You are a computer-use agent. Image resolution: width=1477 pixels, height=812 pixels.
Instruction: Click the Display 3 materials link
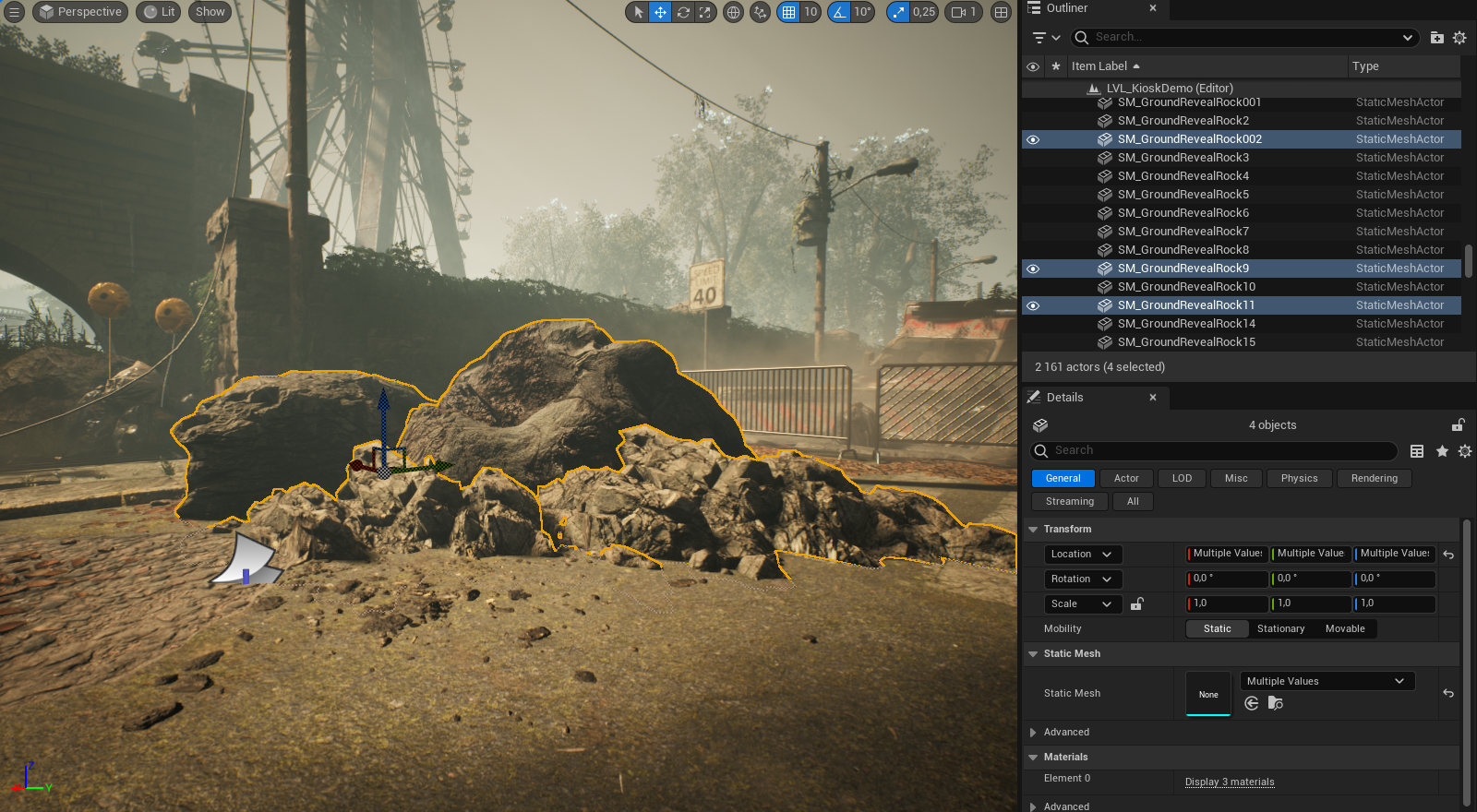[1230, 782]
